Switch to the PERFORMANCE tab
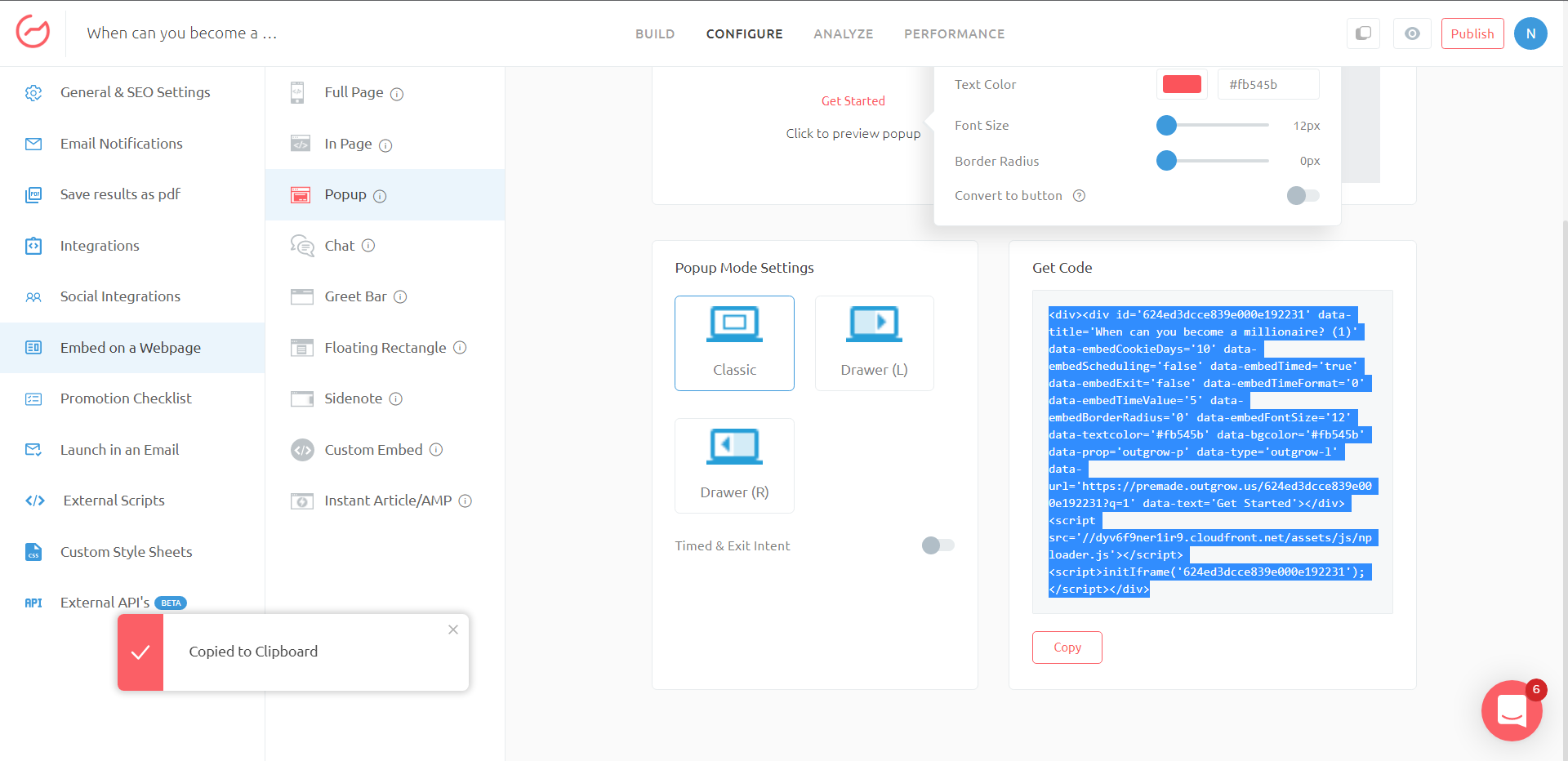 [954, 33]
